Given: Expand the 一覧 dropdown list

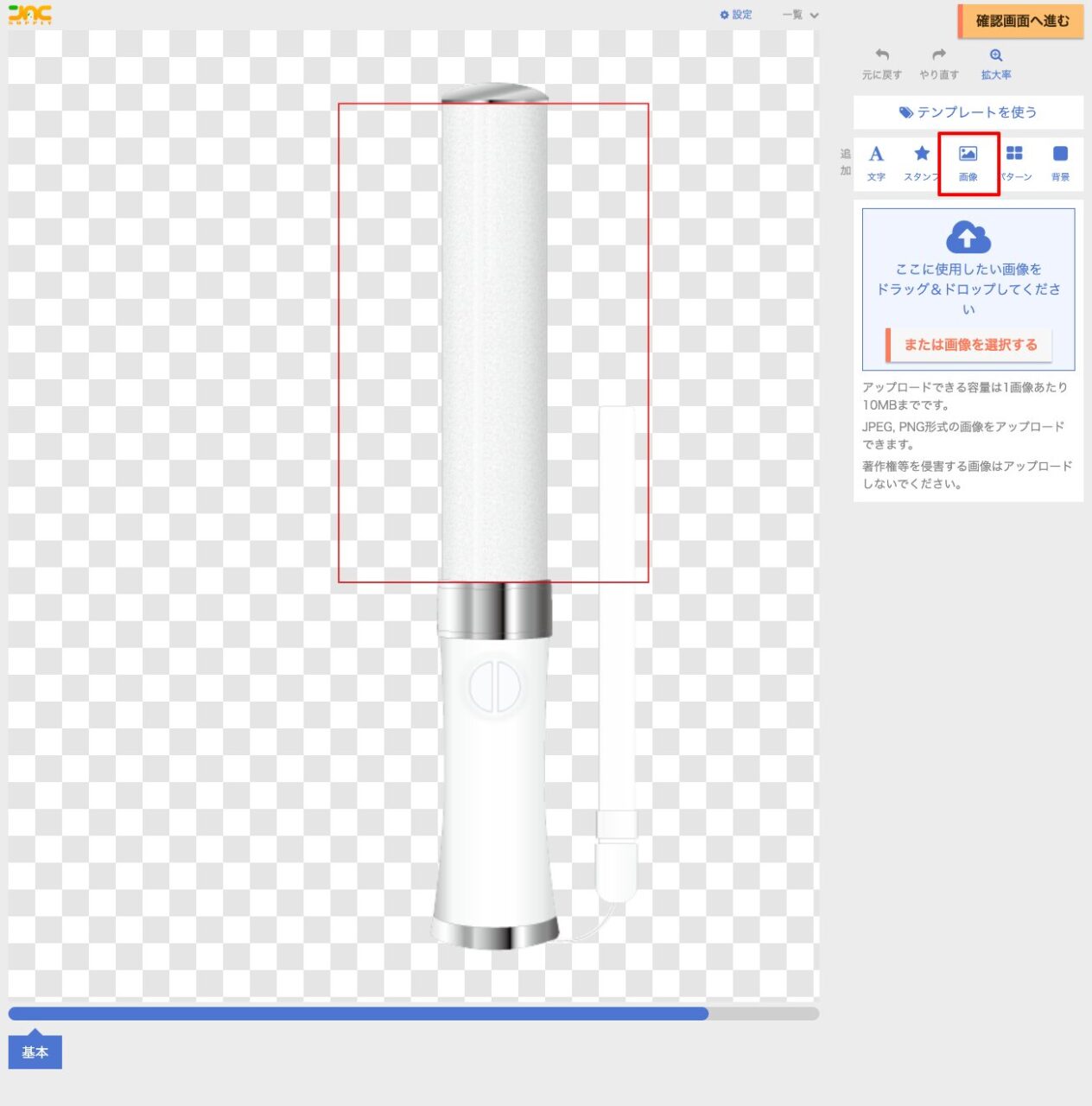Looking at the screenshot, I should (800, 15).
